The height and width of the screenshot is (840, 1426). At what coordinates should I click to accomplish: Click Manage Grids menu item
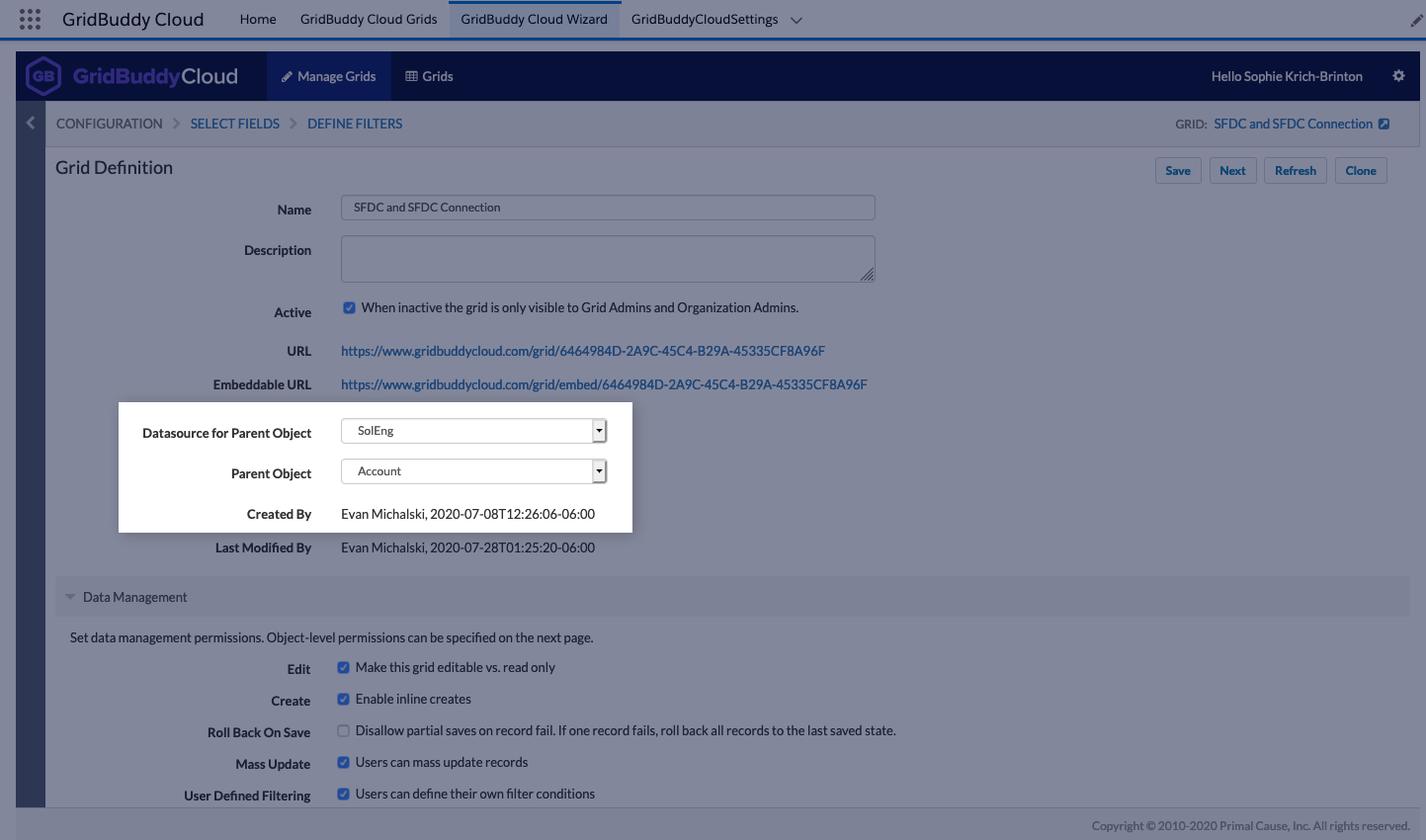coord(328,76)
